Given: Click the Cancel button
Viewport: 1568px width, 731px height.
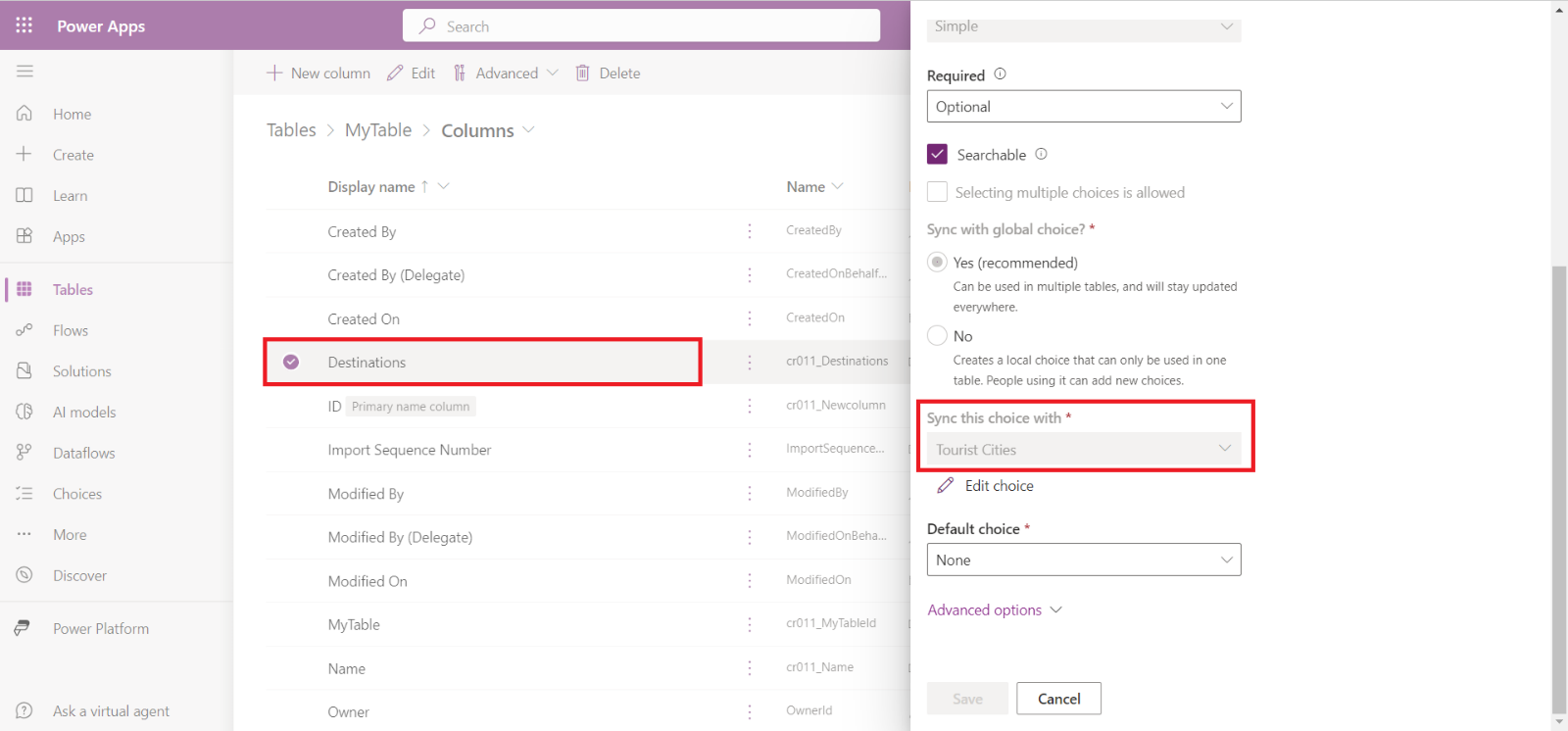Looking at the screenshot, I should 1058,699.
